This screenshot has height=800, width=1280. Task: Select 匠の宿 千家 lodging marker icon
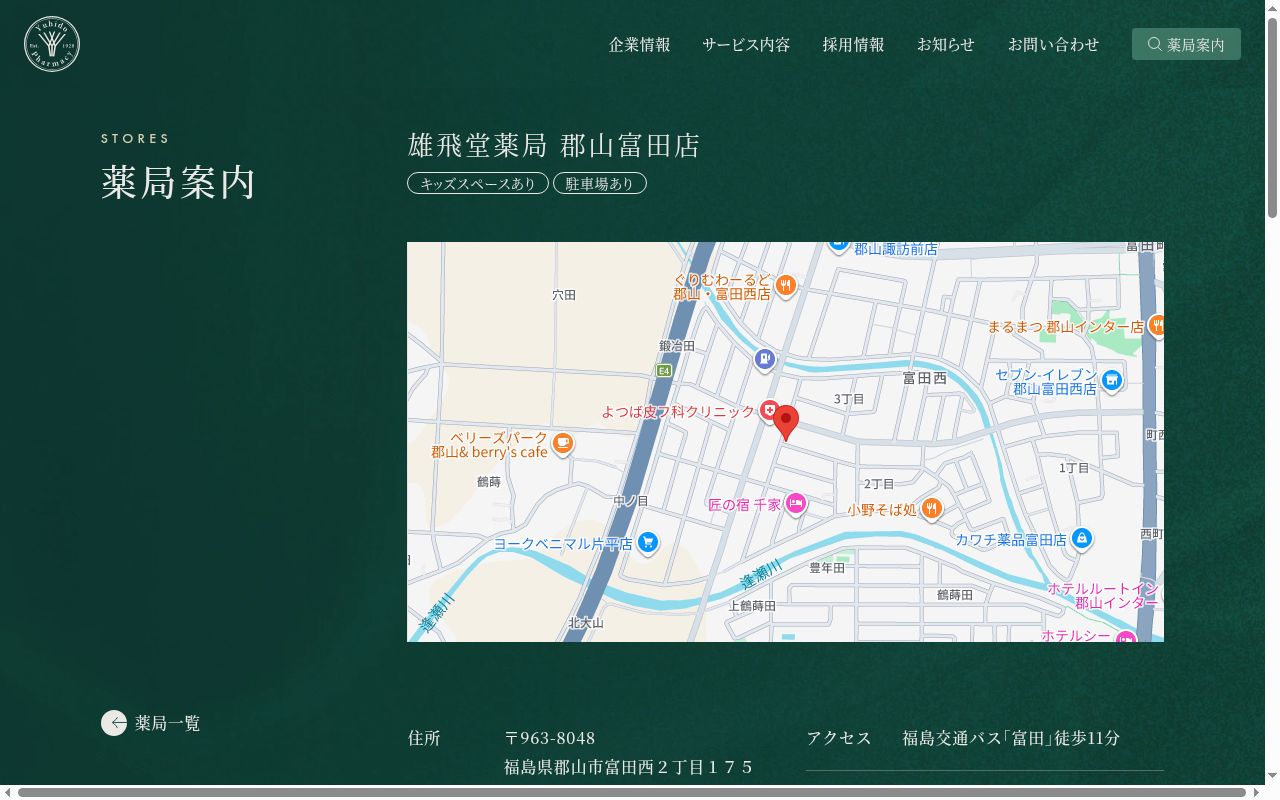[796, 504]
